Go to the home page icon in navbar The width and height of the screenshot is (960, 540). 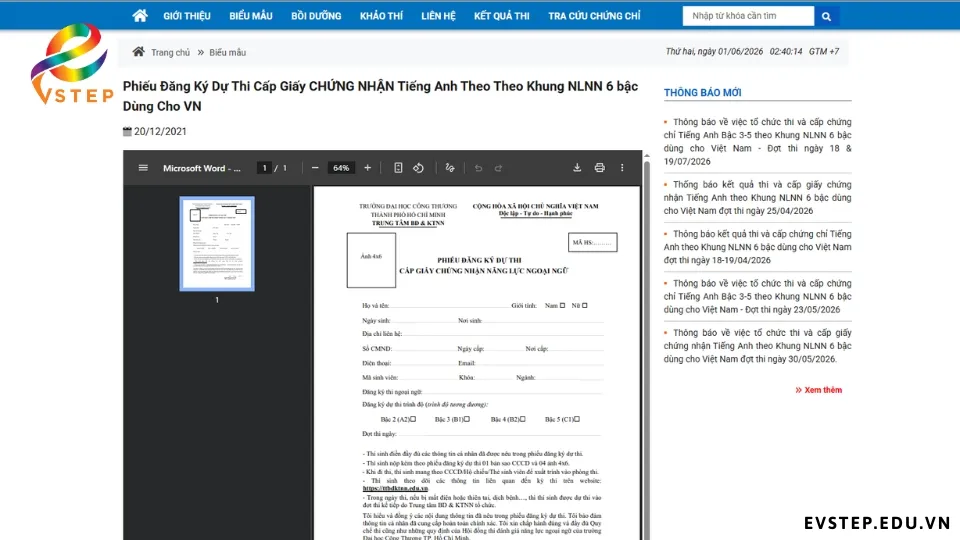tap(140, 15)
